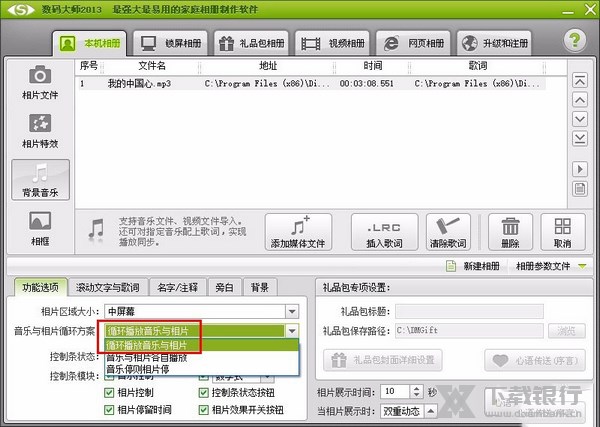Screen dimensions: 600x427
Task: Switch to the 视频相册 tab
Action: pyautogui.click(x=337, y=44)
